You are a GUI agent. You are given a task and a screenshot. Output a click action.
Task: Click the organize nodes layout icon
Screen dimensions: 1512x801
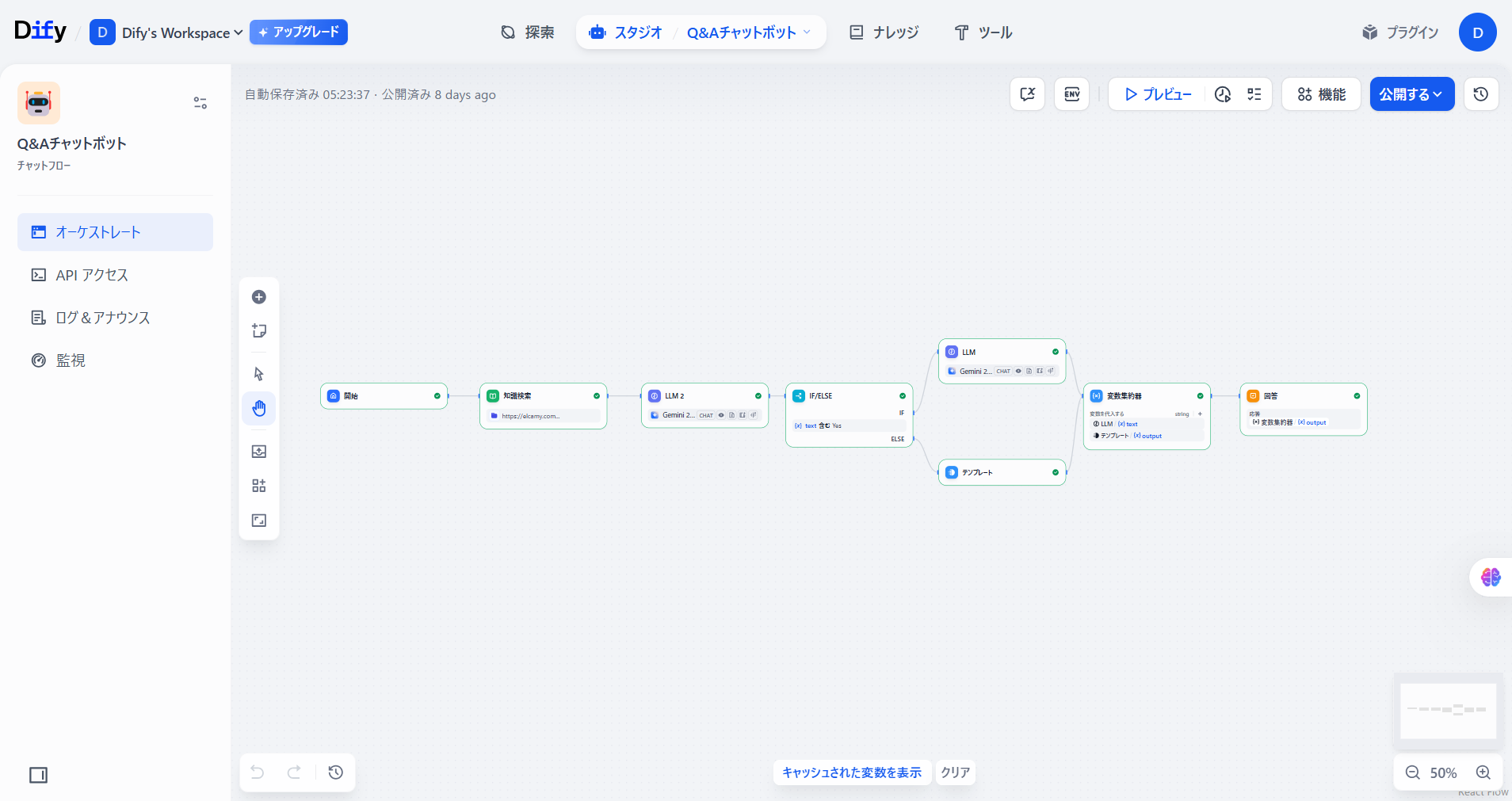pos(259,486)
